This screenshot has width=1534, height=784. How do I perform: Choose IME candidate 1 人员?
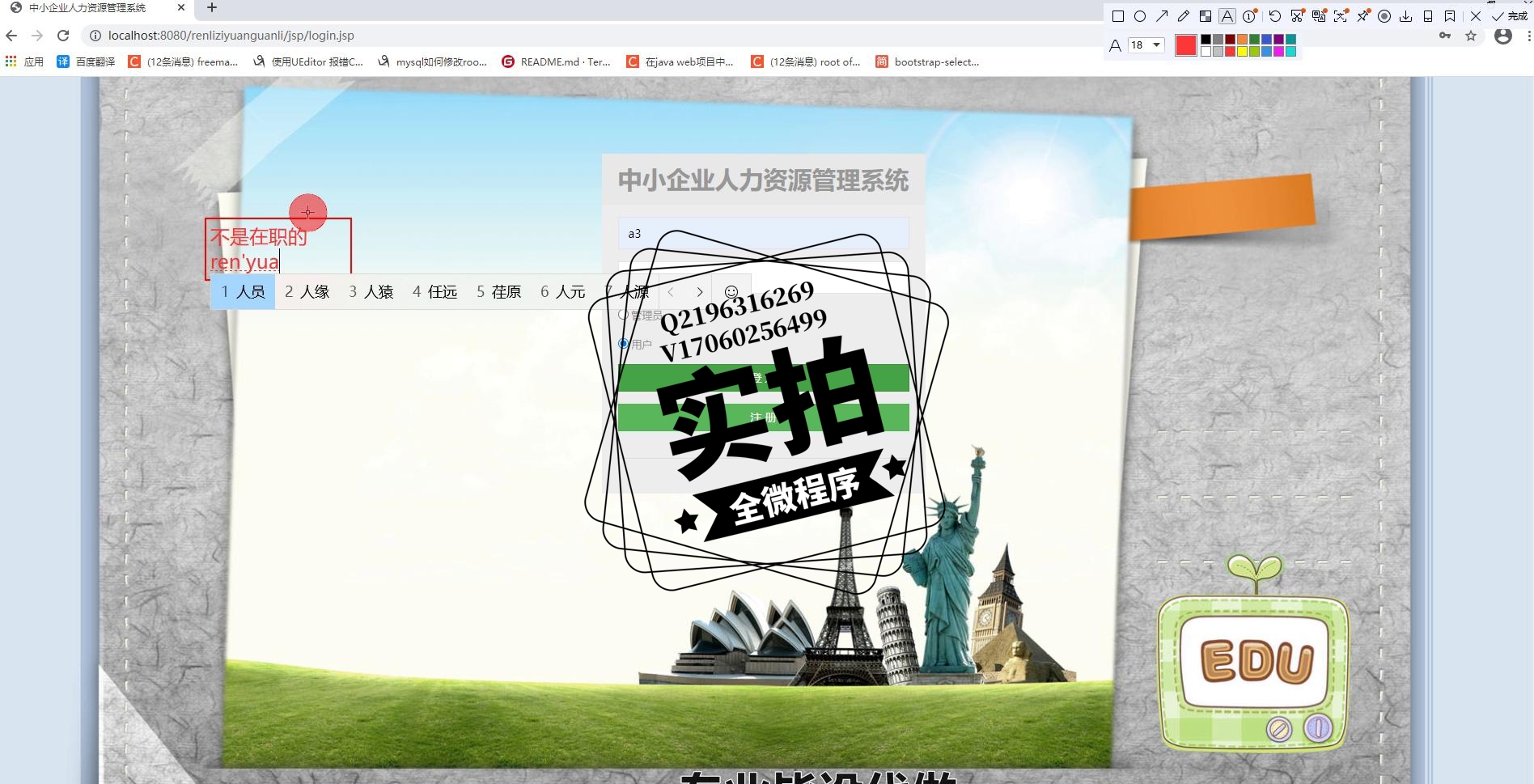tap(243, 292)
